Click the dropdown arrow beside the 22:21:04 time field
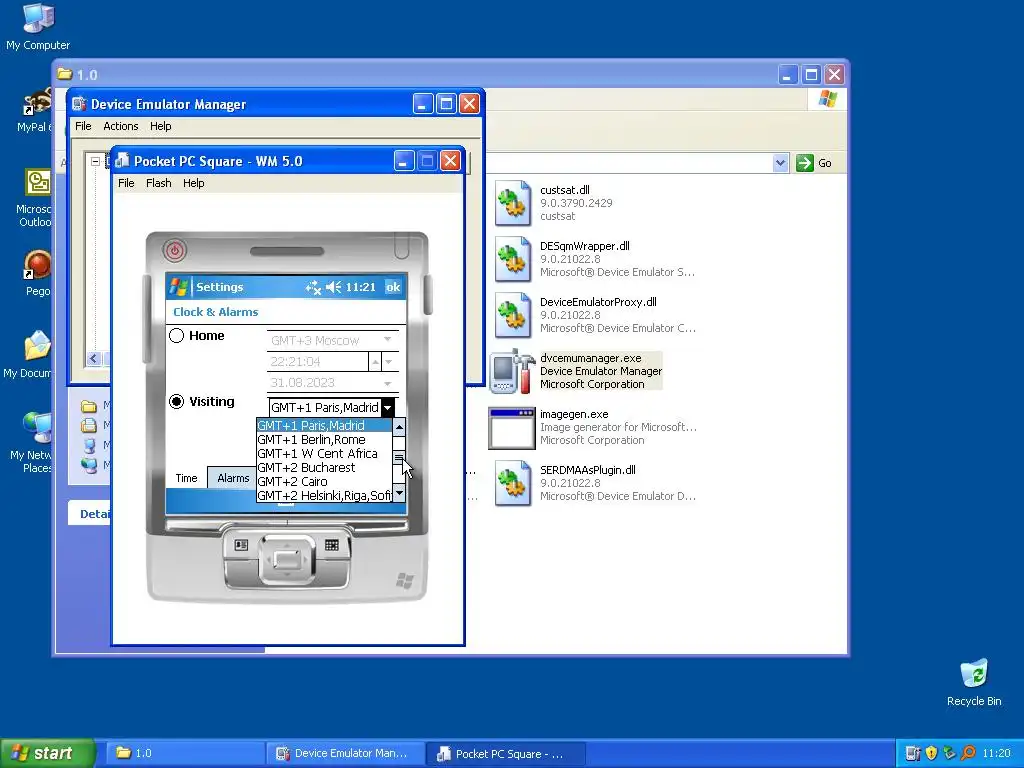This screenshot has width=1024, height=768. [389, 361]
